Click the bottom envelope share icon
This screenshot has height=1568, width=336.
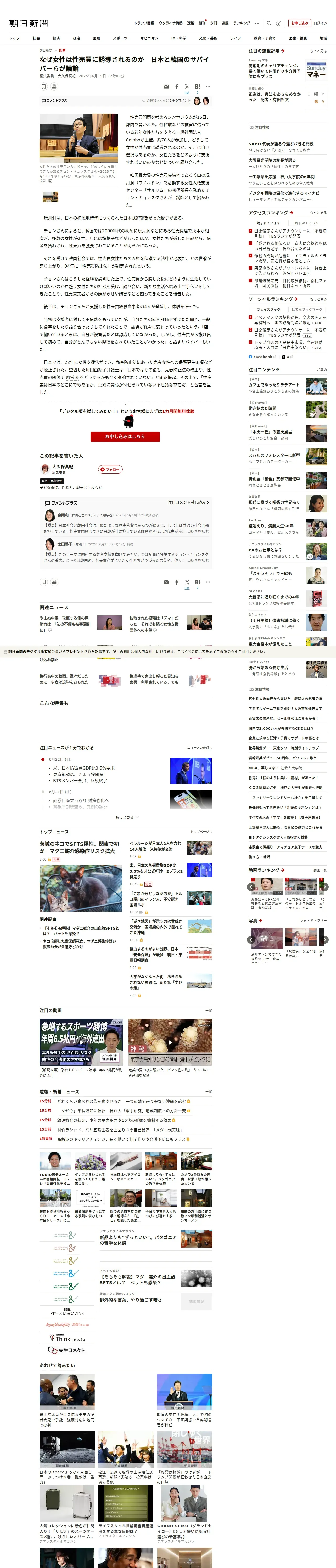point(166,582)
